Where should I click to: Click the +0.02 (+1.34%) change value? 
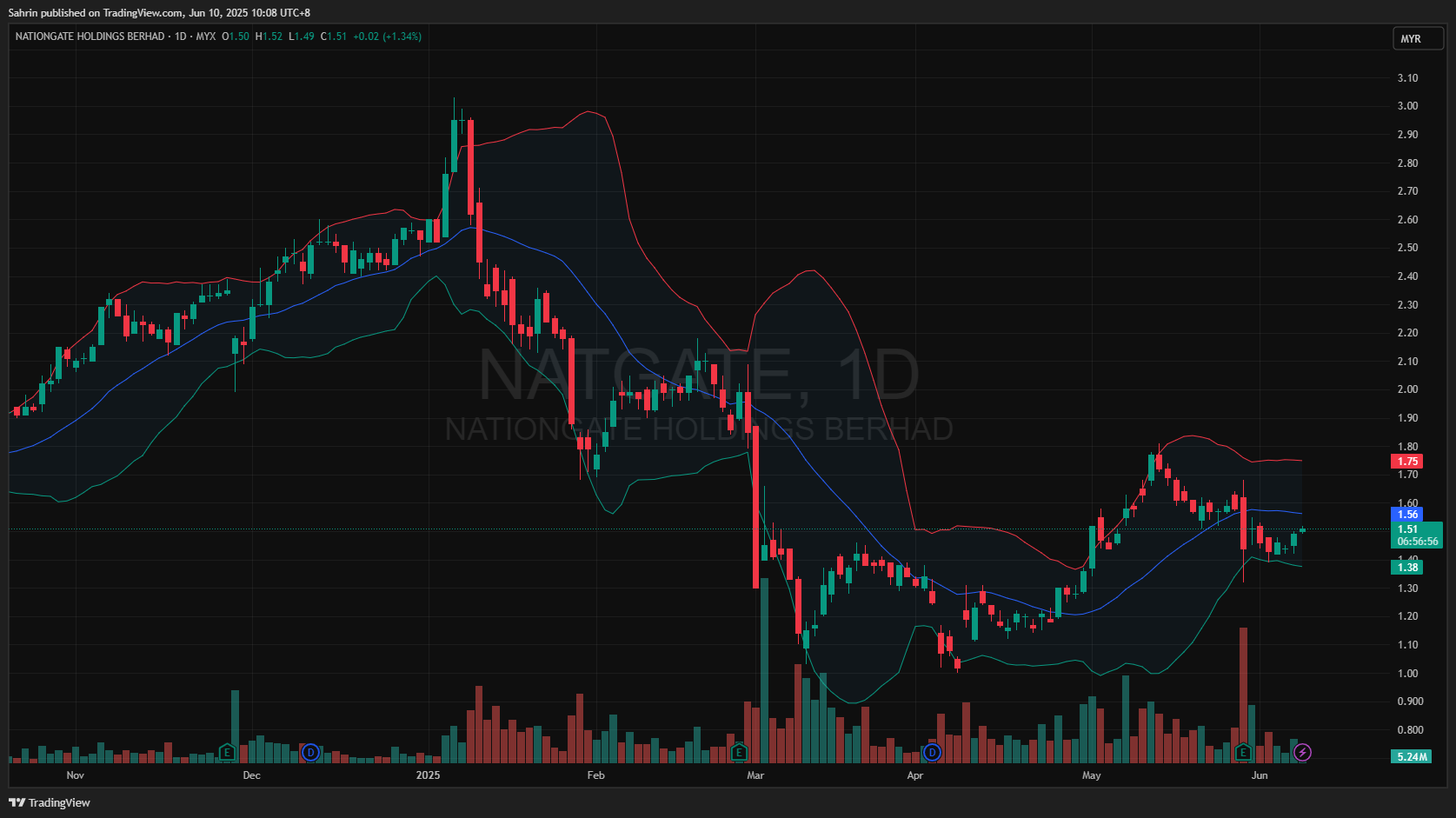387,37
